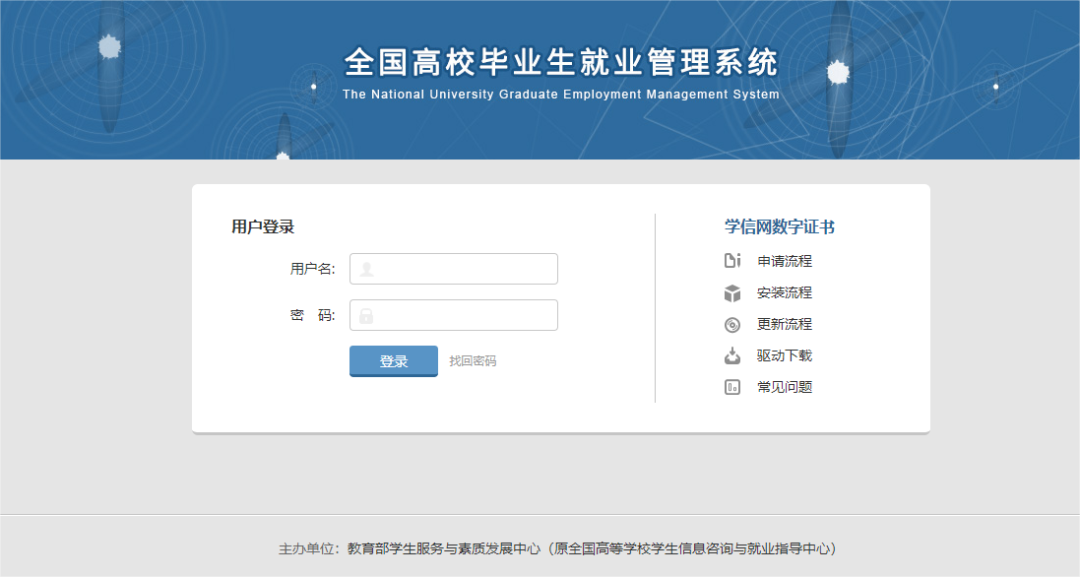The width and height of the screenshot is (1080, 577).
Task: Click the 教育部学生服务与素质发展中心 footer text
Action: (444, 549)
